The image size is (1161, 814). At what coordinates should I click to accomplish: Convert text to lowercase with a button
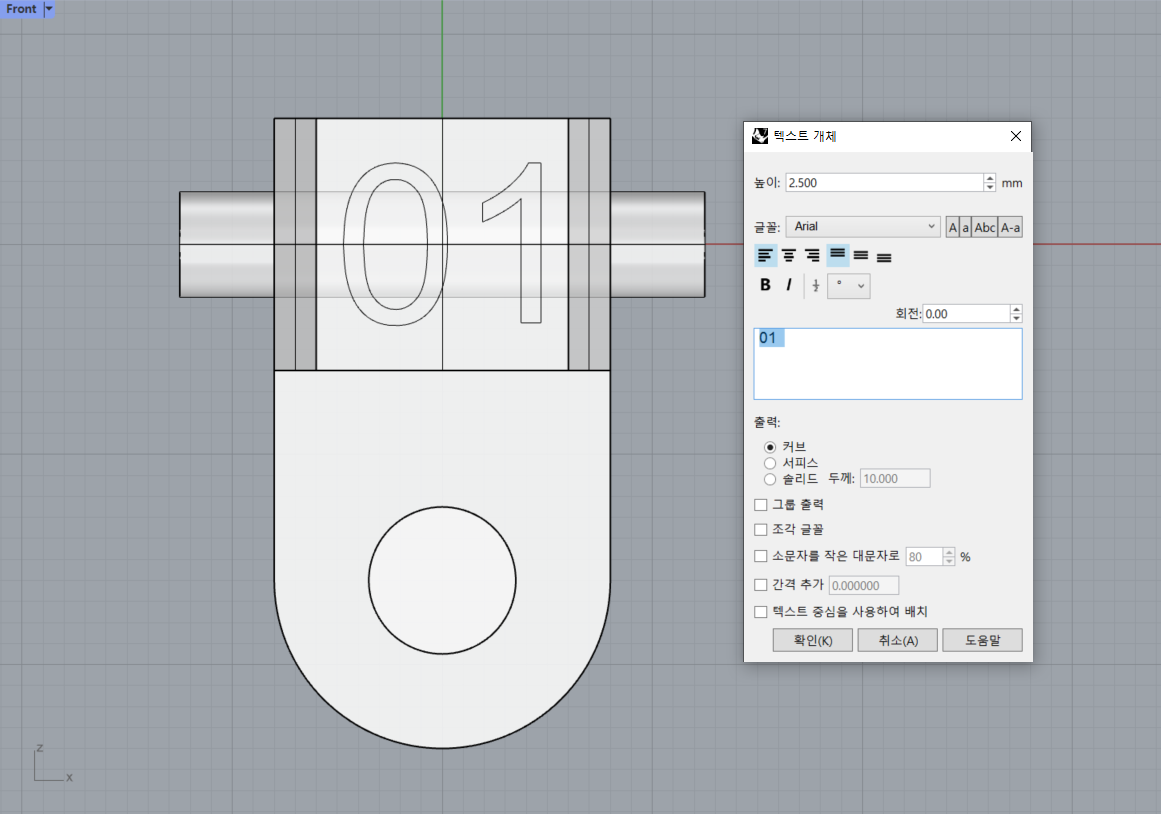coord(966,227)
